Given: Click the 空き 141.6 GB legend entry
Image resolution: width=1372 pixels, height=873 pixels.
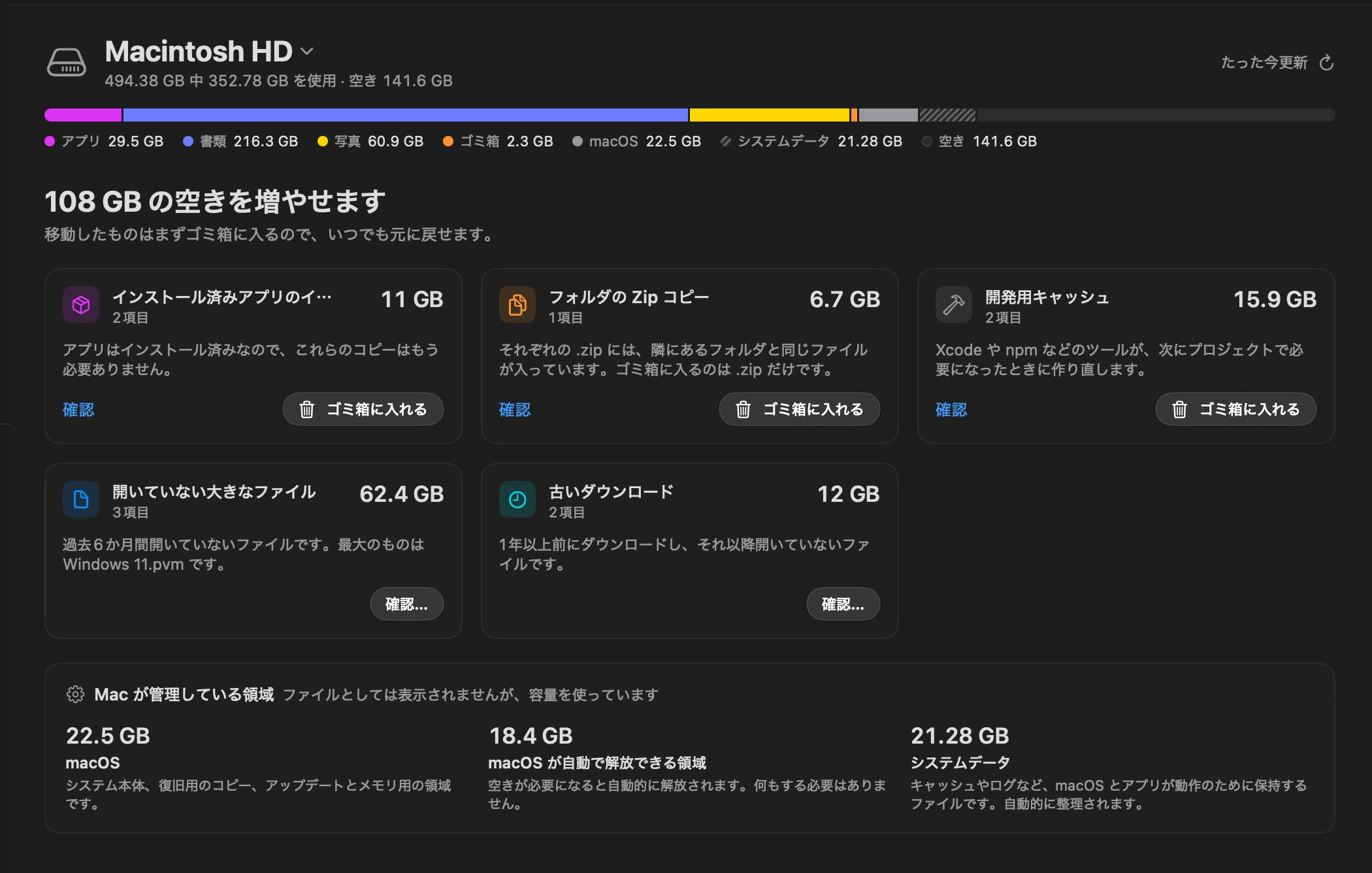Looking at the screenshot, I should click(979, 141).
